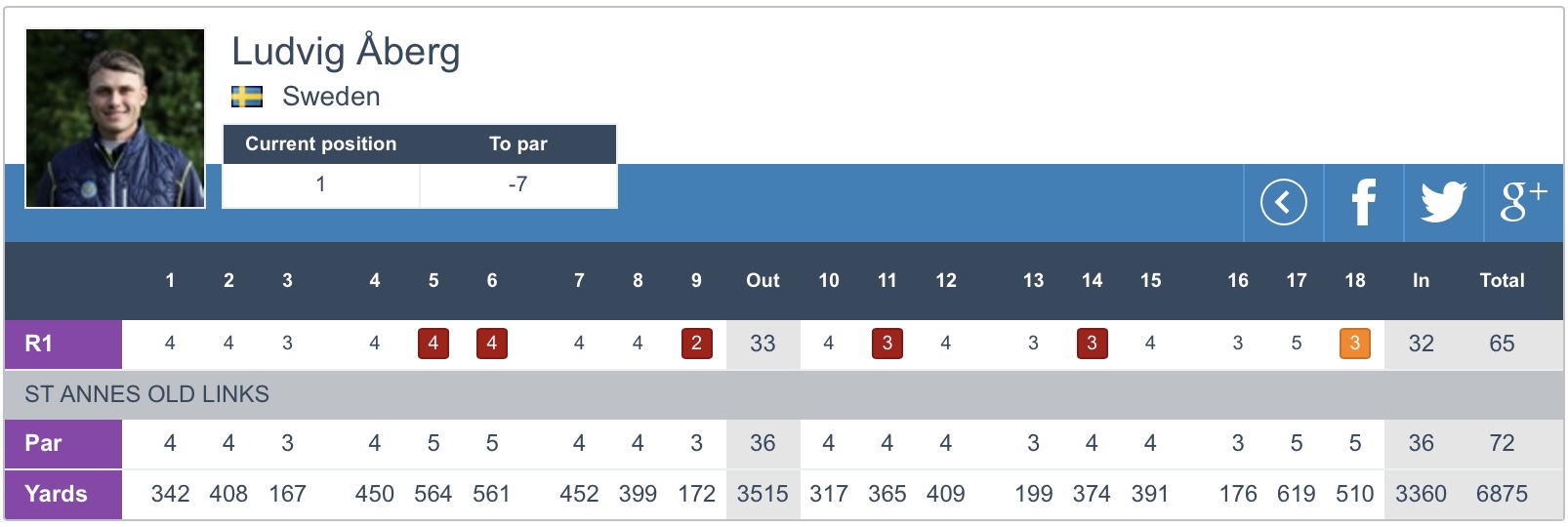
Task: Click the R1 total score 65
Action: tap(1502, 344)
